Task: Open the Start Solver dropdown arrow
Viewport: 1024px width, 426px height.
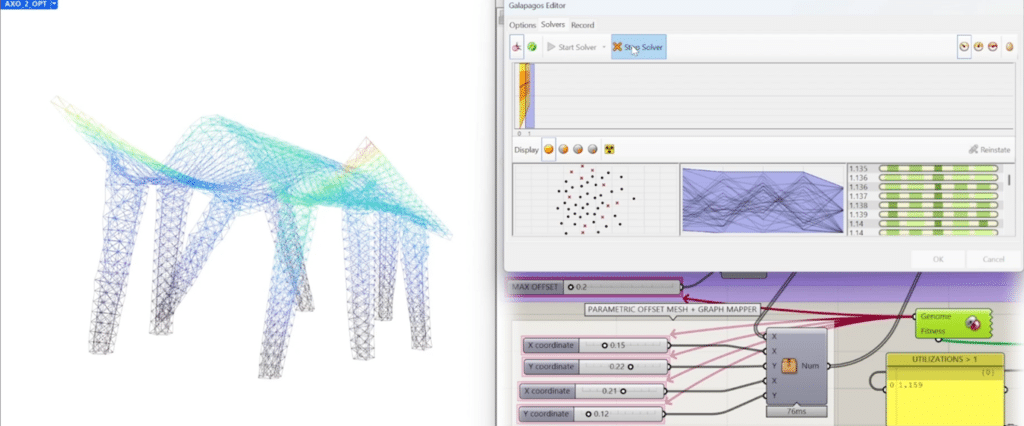Action: coord(604,47)
